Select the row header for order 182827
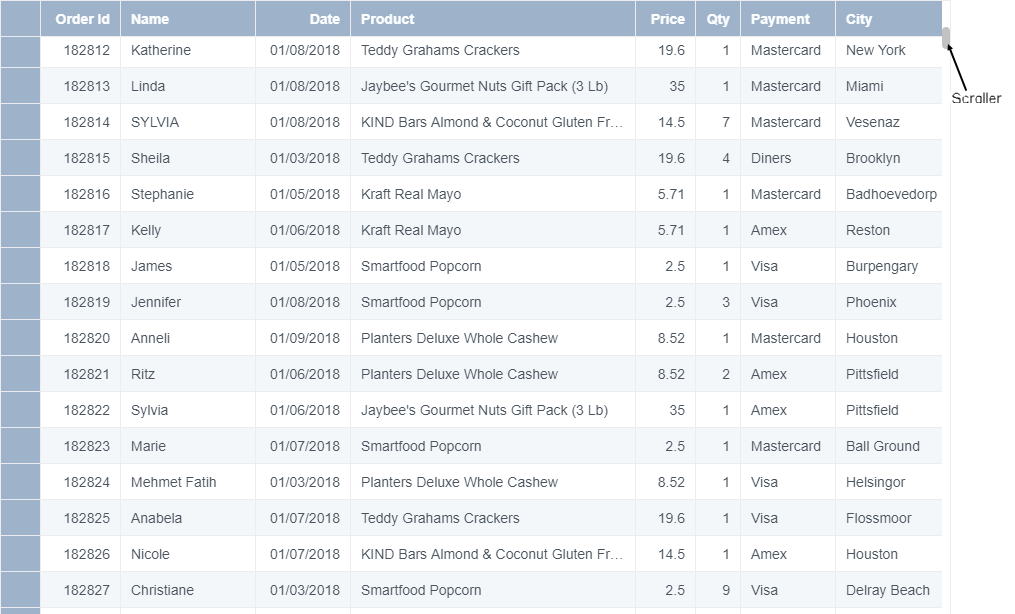The width and height of the screenshot is (1015, 614). click(20, 590)
